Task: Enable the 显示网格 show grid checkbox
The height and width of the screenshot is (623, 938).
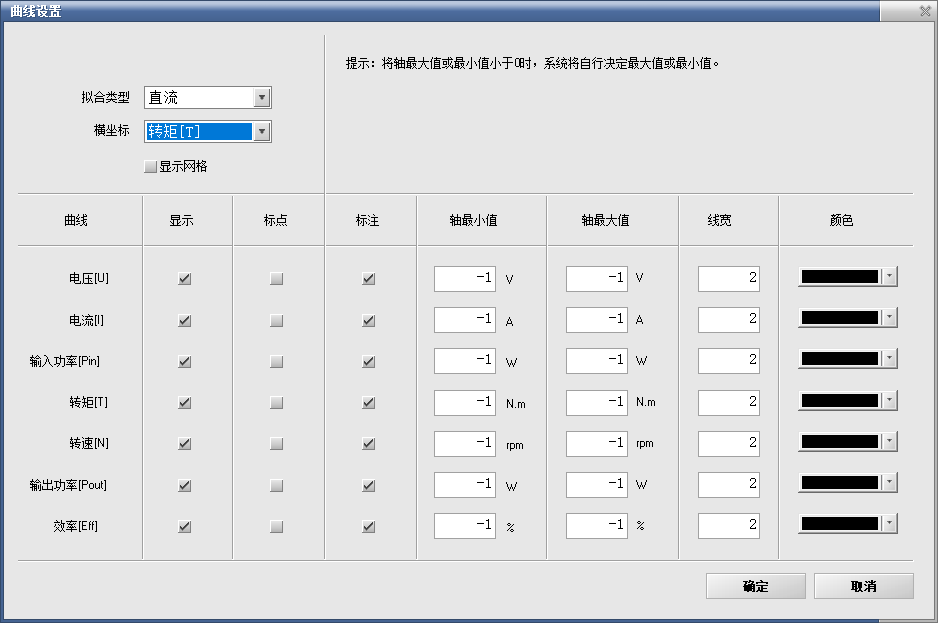Action: [151, 167]
